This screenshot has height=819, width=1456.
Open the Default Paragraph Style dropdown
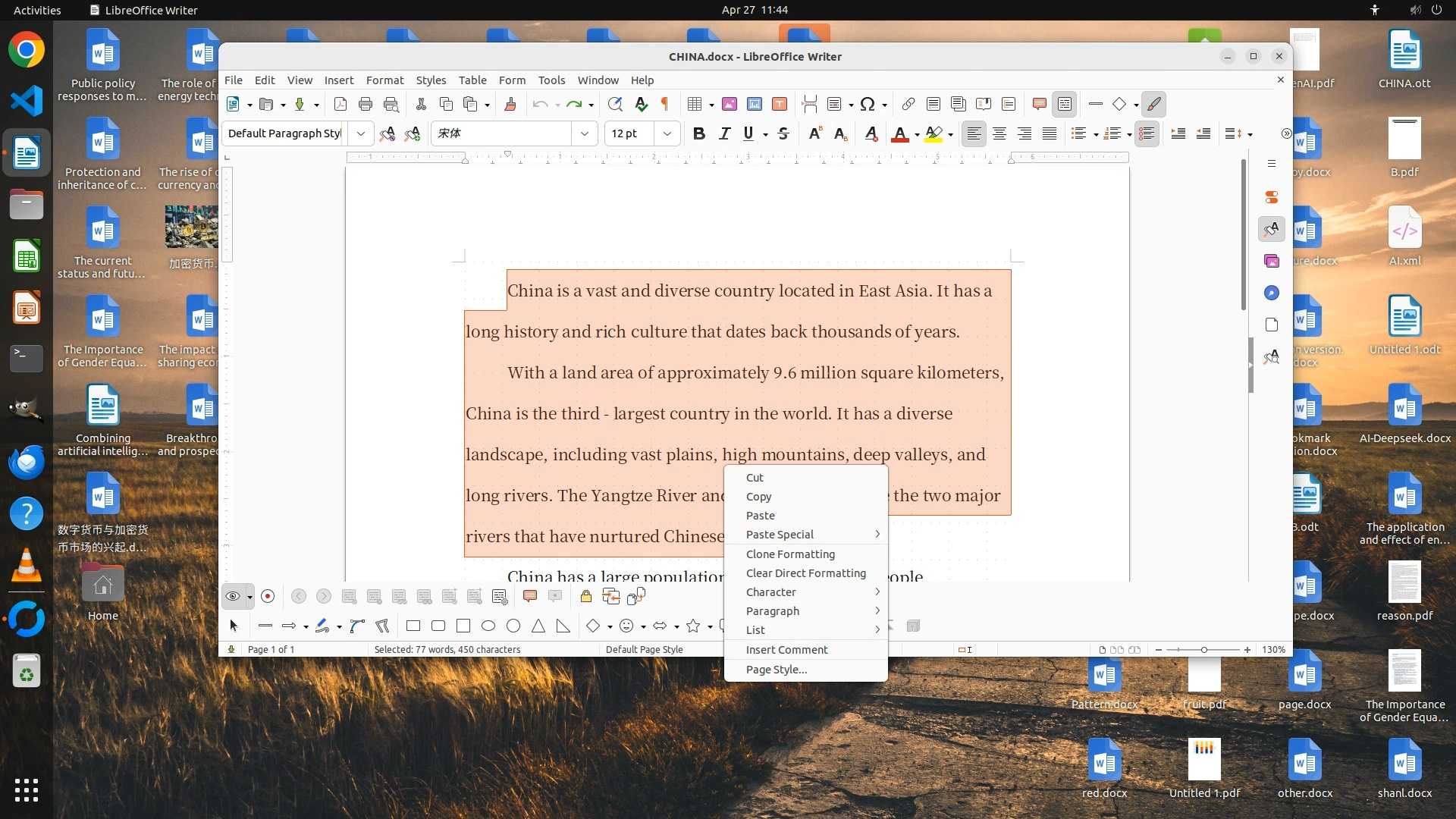361,134
